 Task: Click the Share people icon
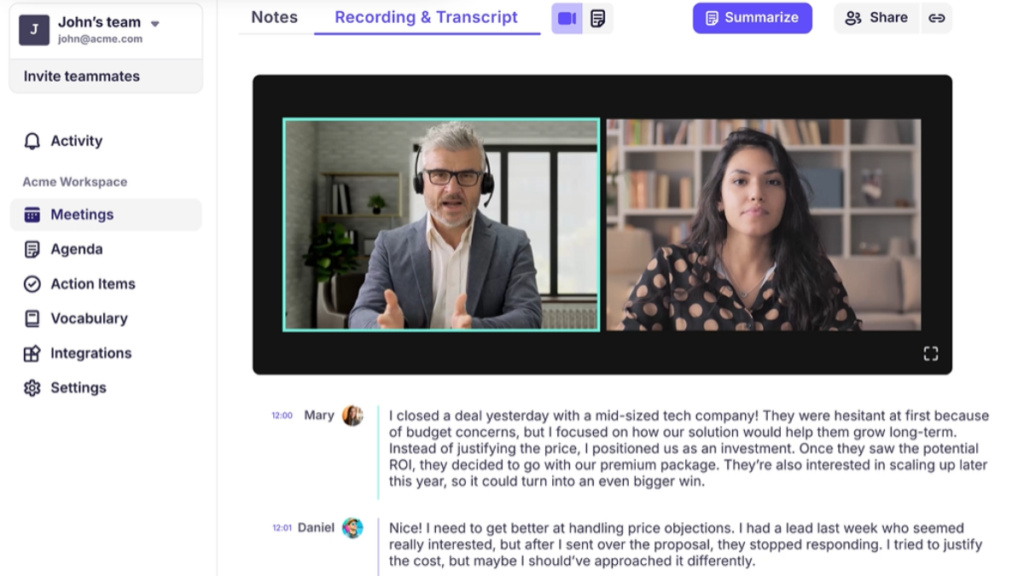pos(854,17)
